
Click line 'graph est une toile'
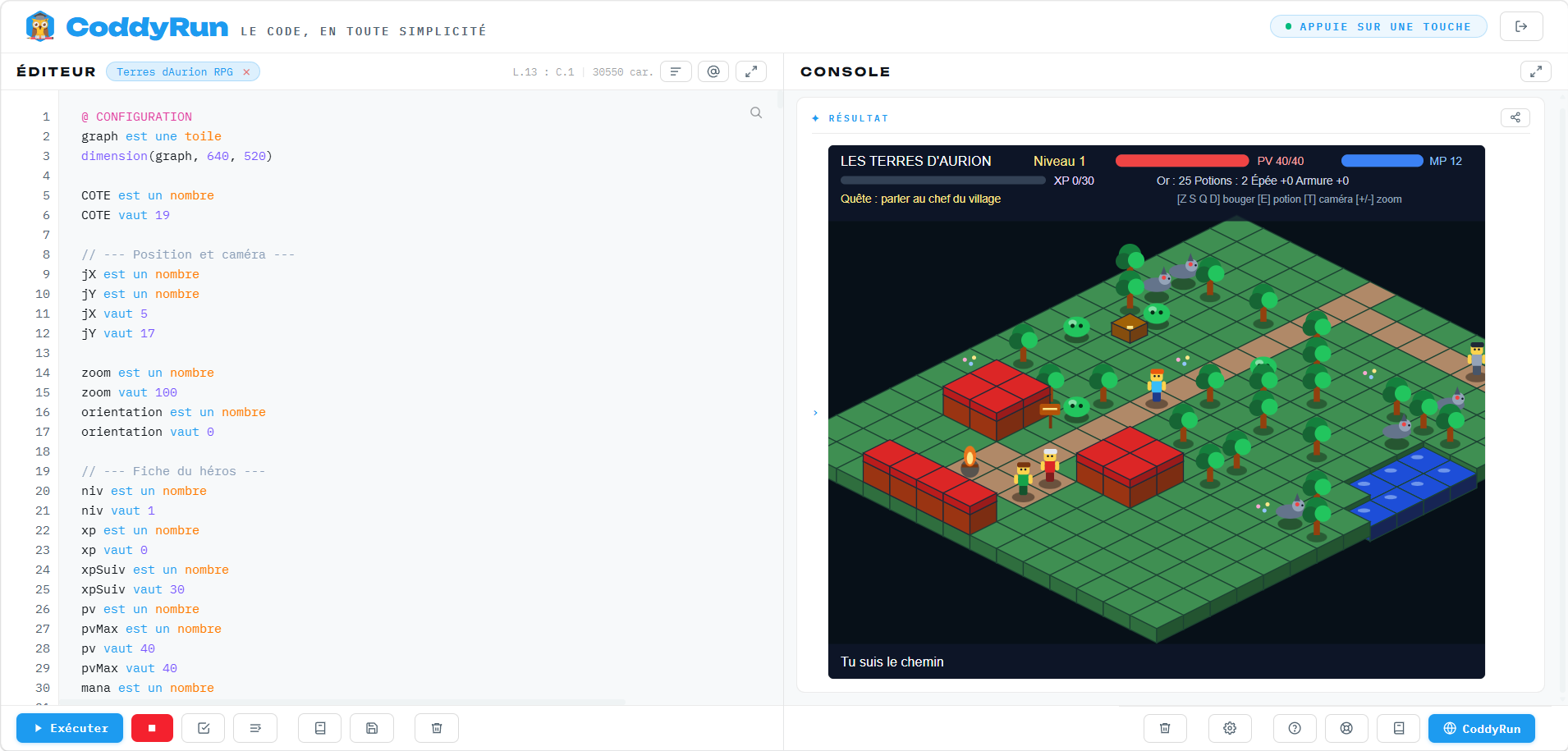pos(151,136)
